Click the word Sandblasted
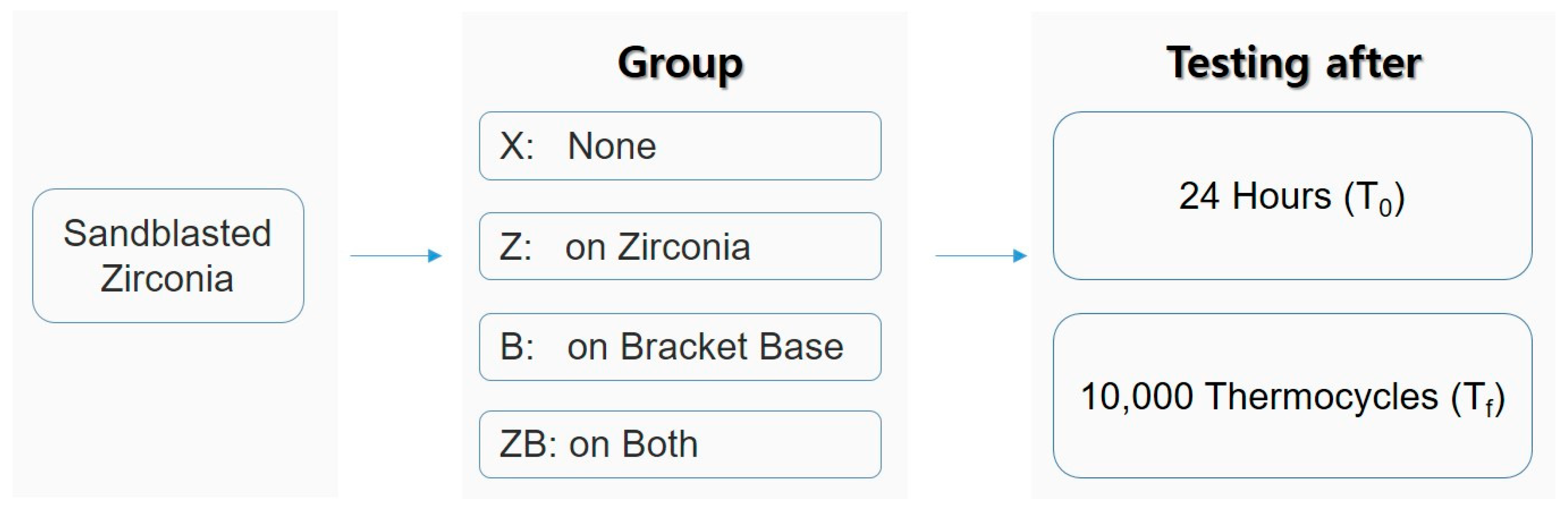The height and width of the screenshot is (509, 1568). (x=167, y=233)
